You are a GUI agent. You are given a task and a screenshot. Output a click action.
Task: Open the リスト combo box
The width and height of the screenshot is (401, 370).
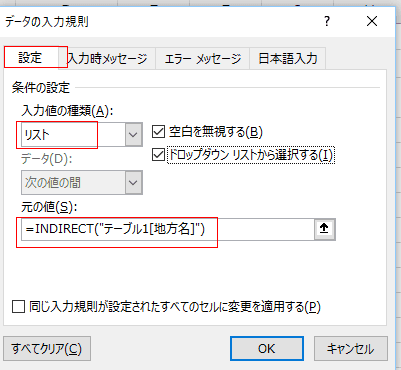[x=82, y=135]
